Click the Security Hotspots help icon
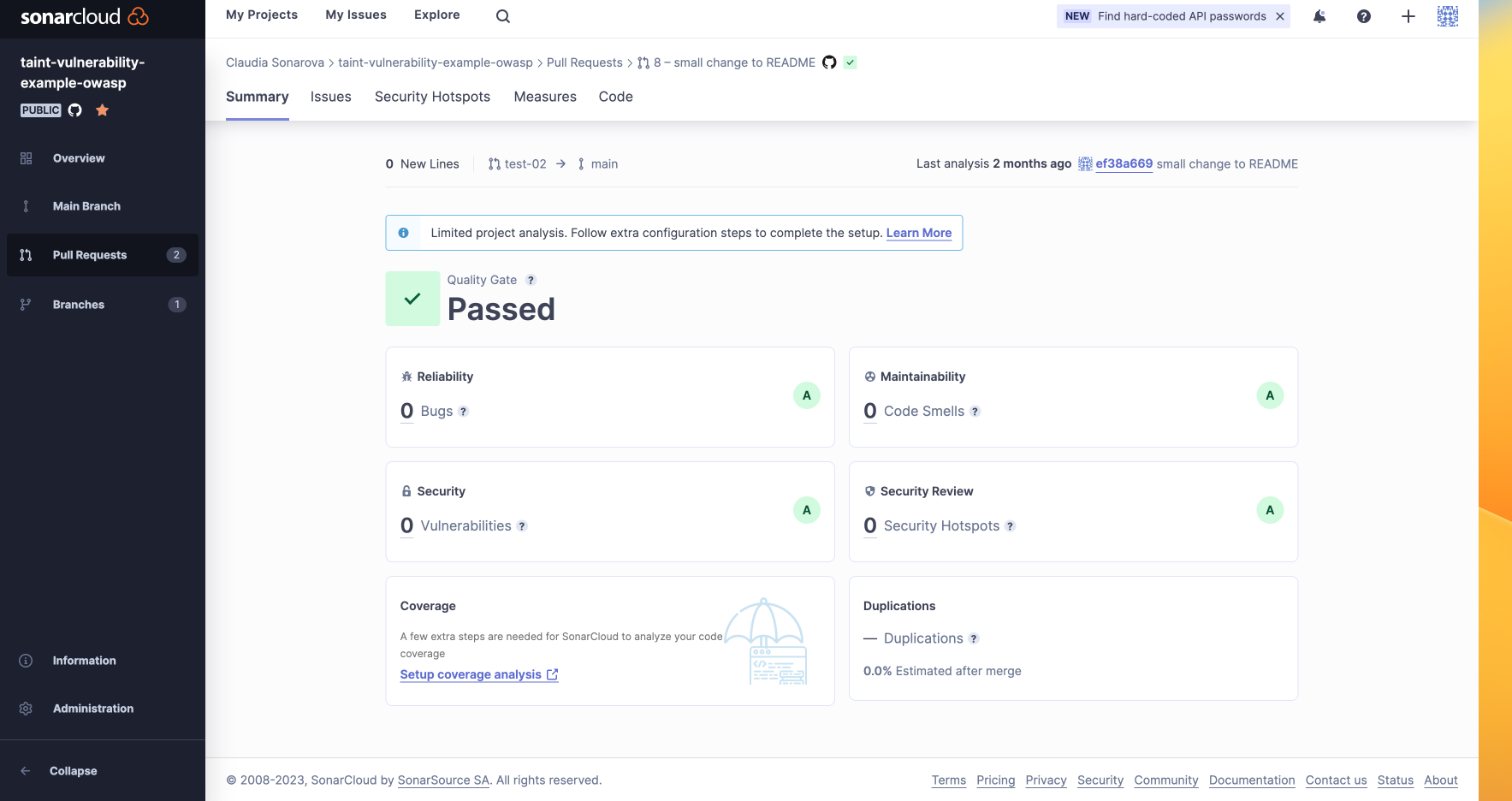The image size is (1512, 801). 1010,526
